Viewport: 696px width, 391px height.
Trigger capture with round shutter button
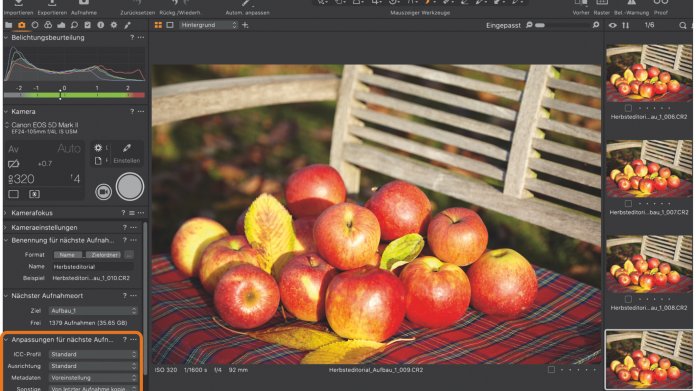[x=130, y=187]
